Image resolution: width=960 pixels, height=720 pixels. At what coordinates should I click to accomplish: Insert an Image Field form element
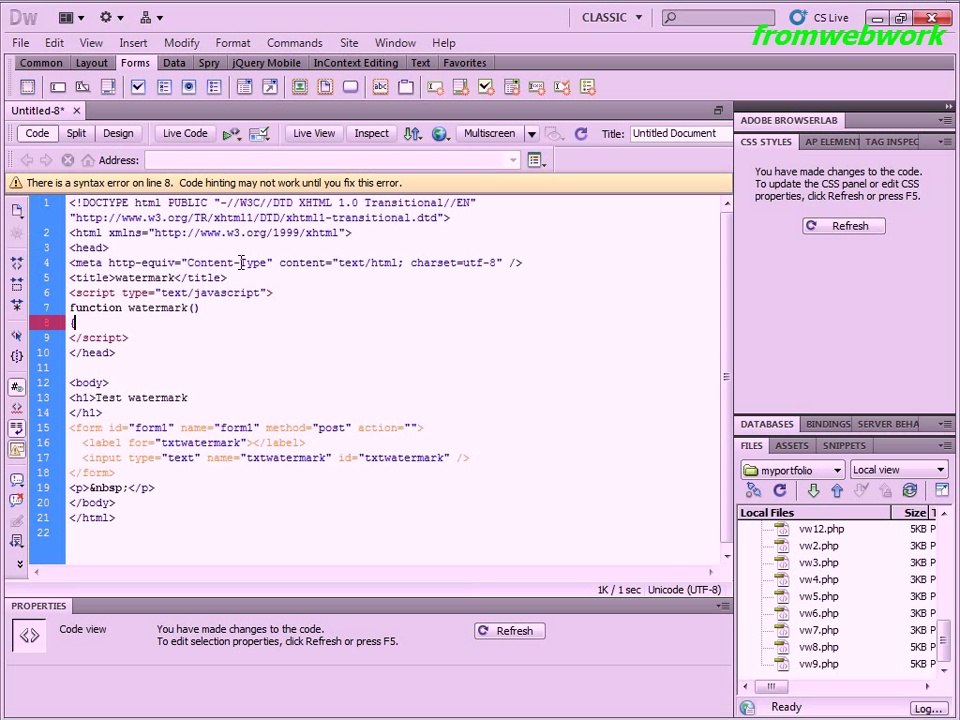pos(300,87)
